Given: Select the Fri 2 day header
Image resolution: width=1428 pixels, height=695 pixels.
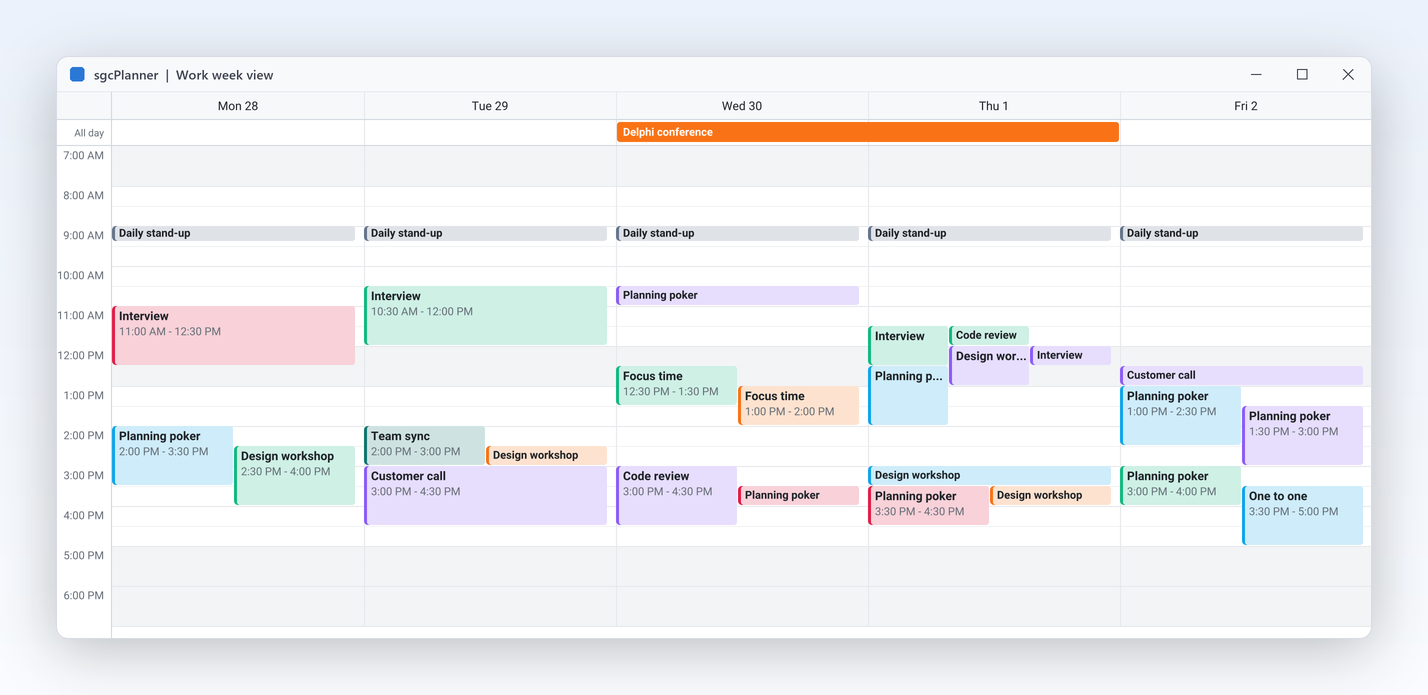Looking at the screenshot, I should point(1246,106).
